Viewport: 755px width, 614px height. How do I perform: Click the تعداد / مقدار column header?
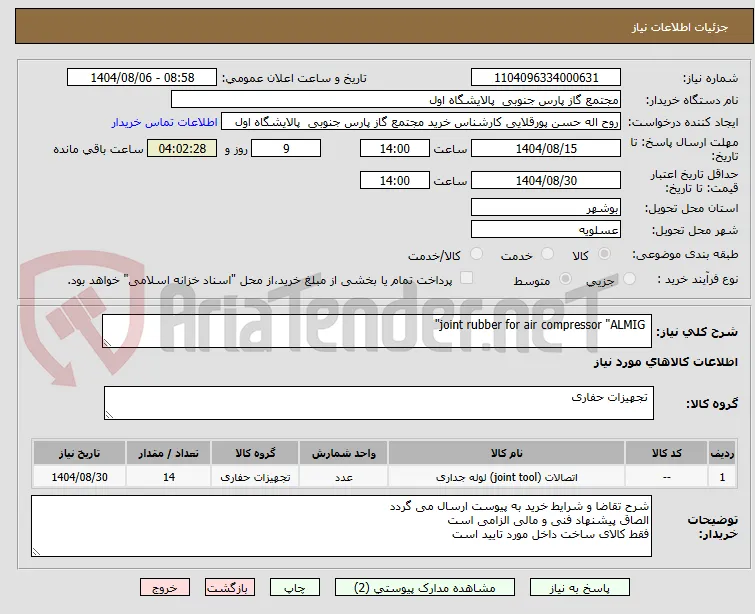coord(168,453)
